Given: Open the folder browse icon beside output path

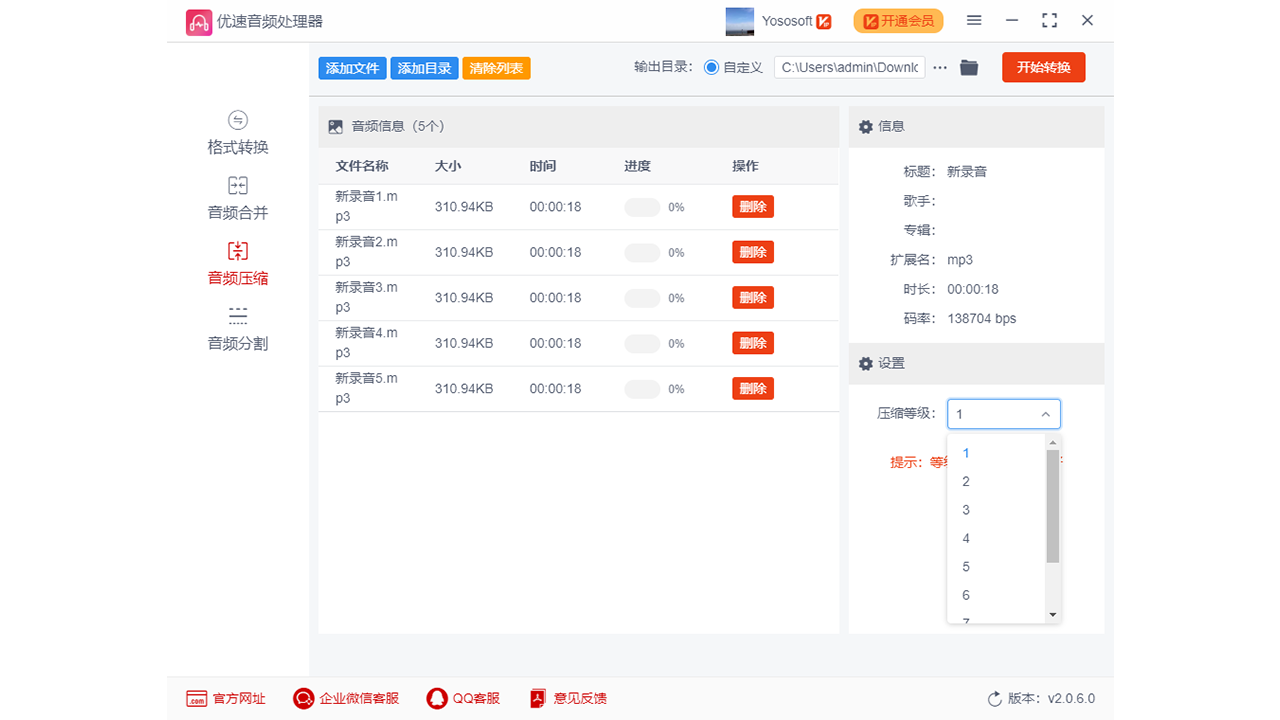Looking at the screenshot, I should pyautogui.click(x=968, y=67).
